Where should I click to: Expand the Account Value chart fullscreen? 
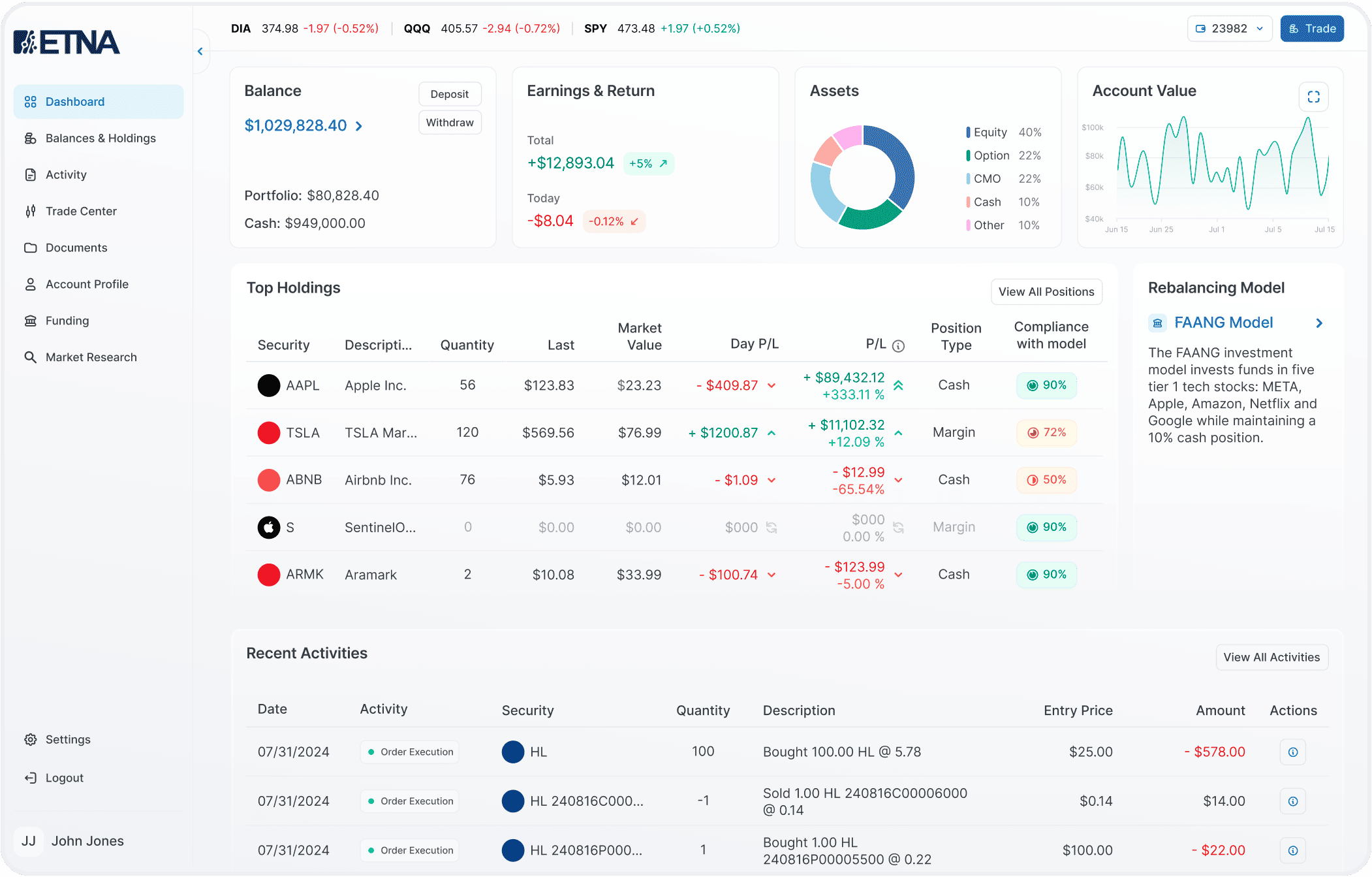pos(1313,97)
